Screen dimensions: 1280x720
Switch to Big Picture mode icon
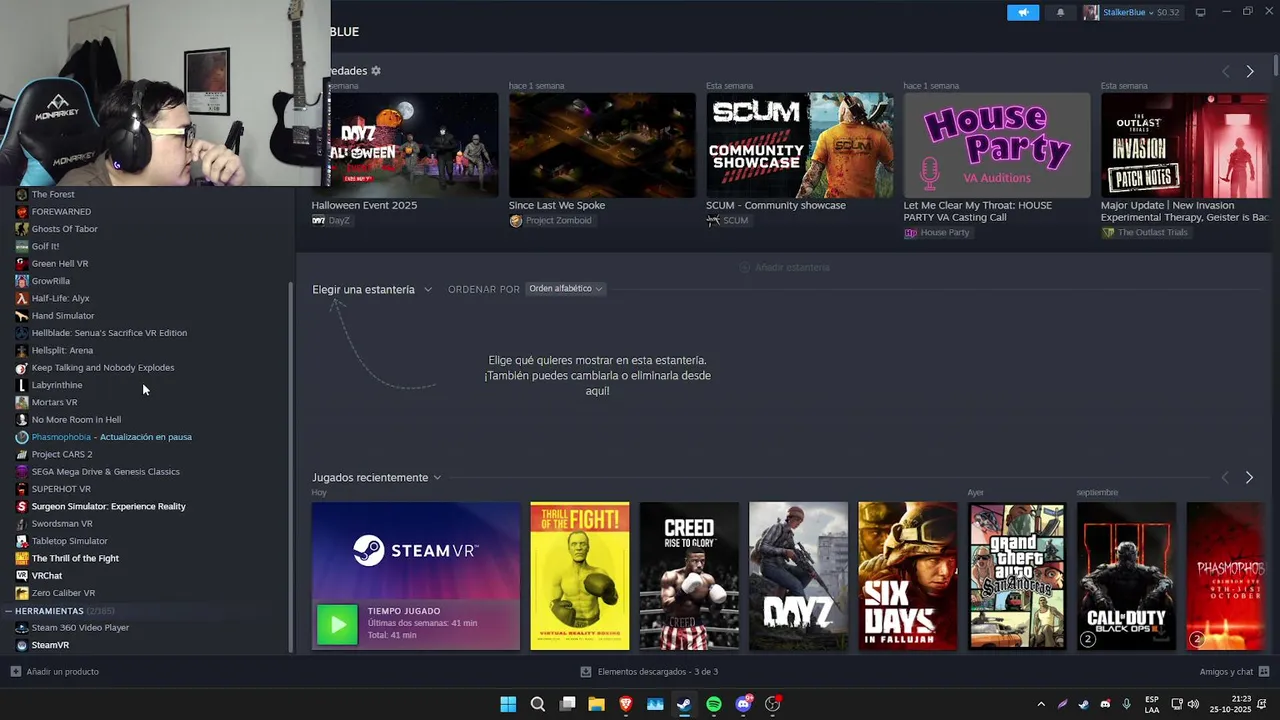[x=1200, y=12]
